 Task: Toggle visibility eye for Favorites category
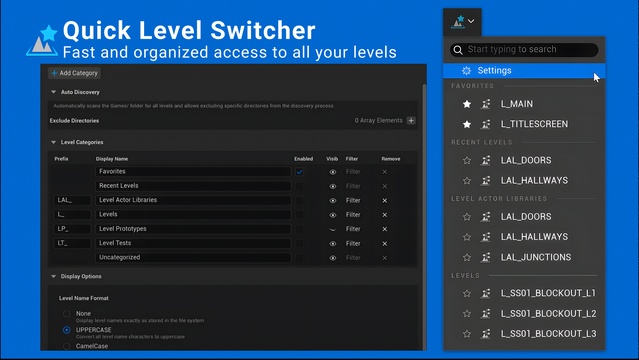pyautogui.click(x=333, y=172)
